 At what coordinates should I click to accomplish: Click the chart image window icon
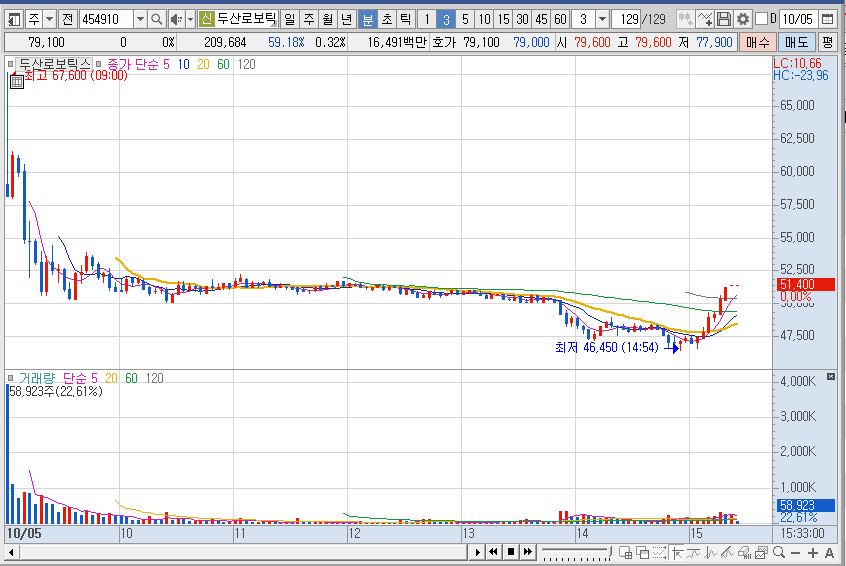click(761, 553)
